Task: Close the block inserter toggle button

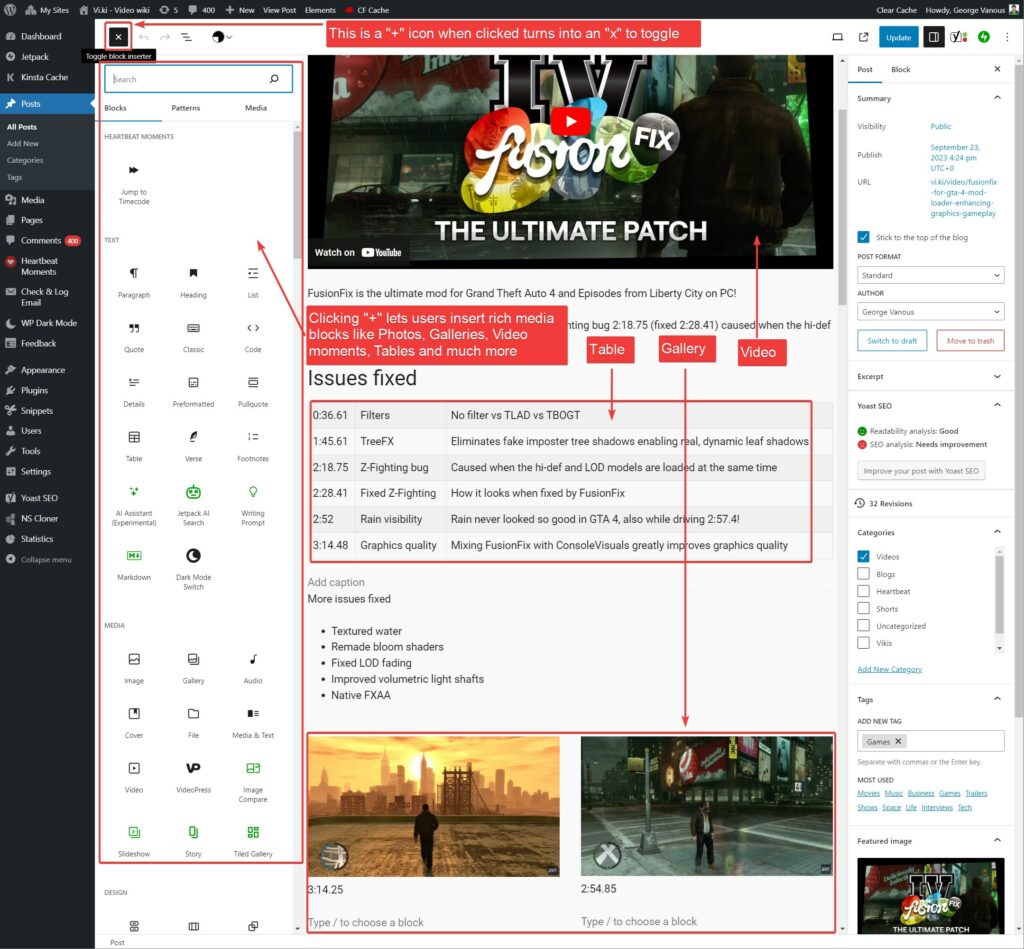Action: [118, 37]
